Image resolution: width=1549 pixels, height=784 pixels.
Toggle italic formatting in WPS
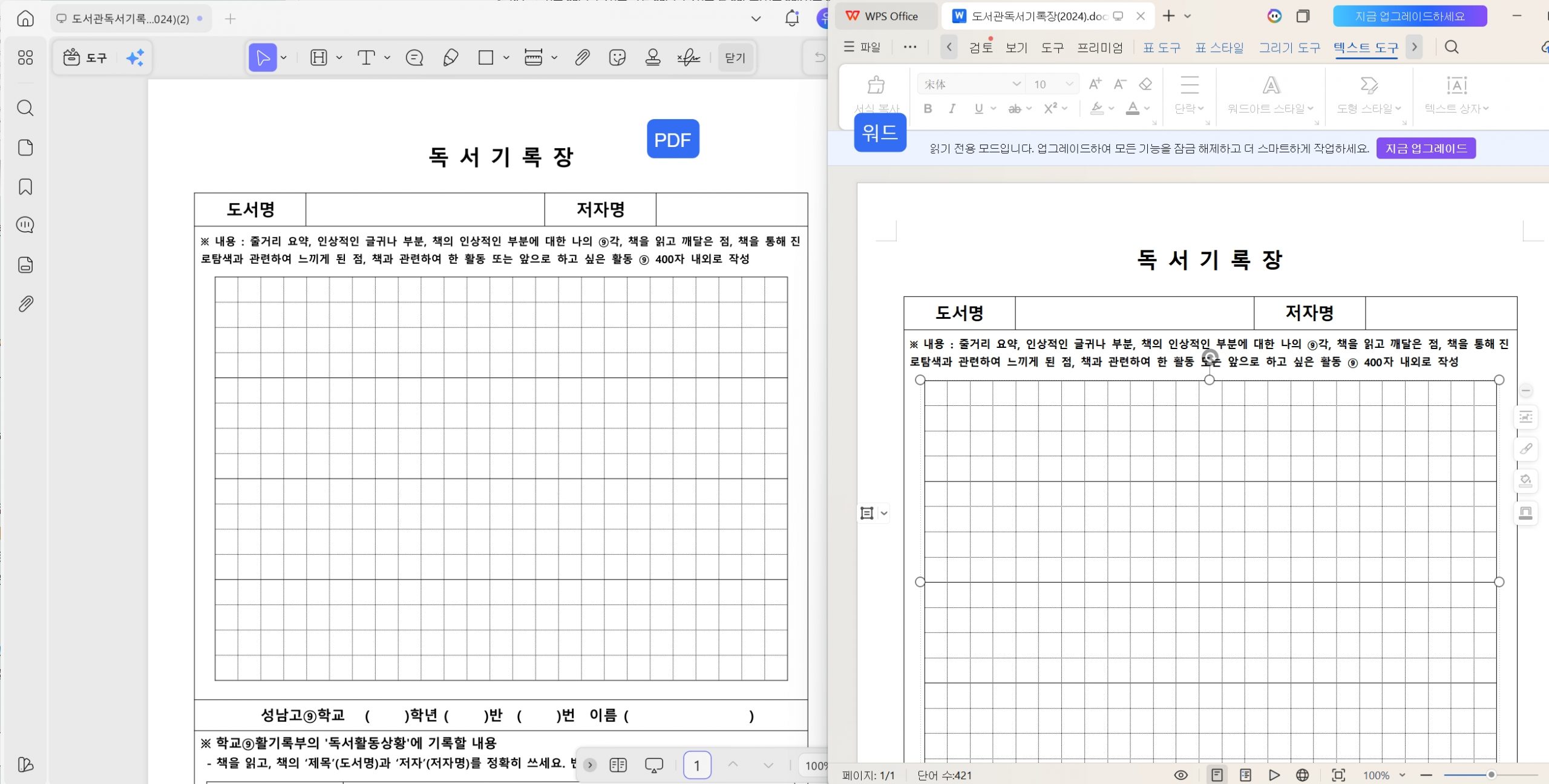pos(952,108)
